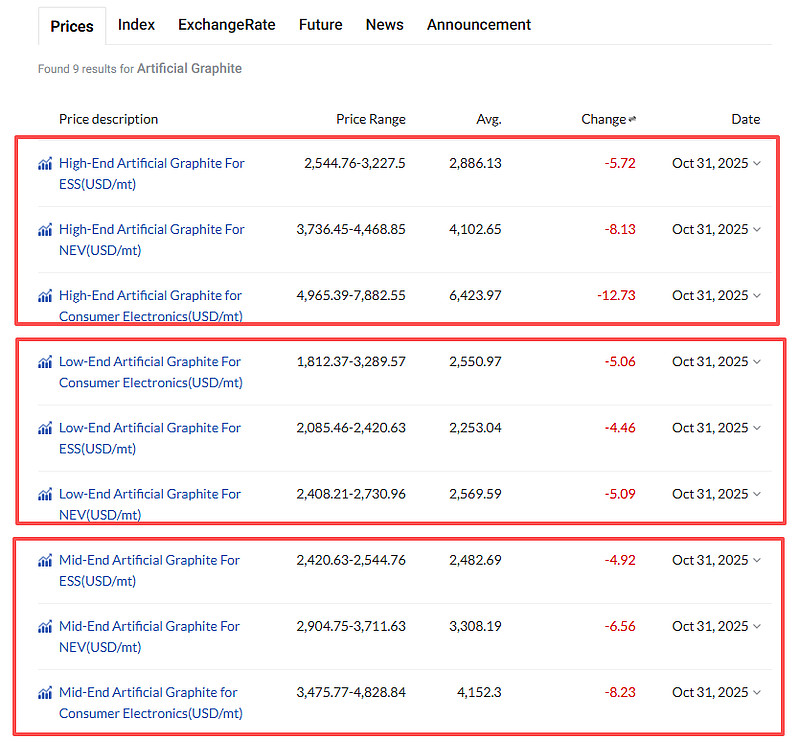Click chart icon beside High-End Graphite For NEV
This screenshot has height=742, width=800.
[45, 229]
